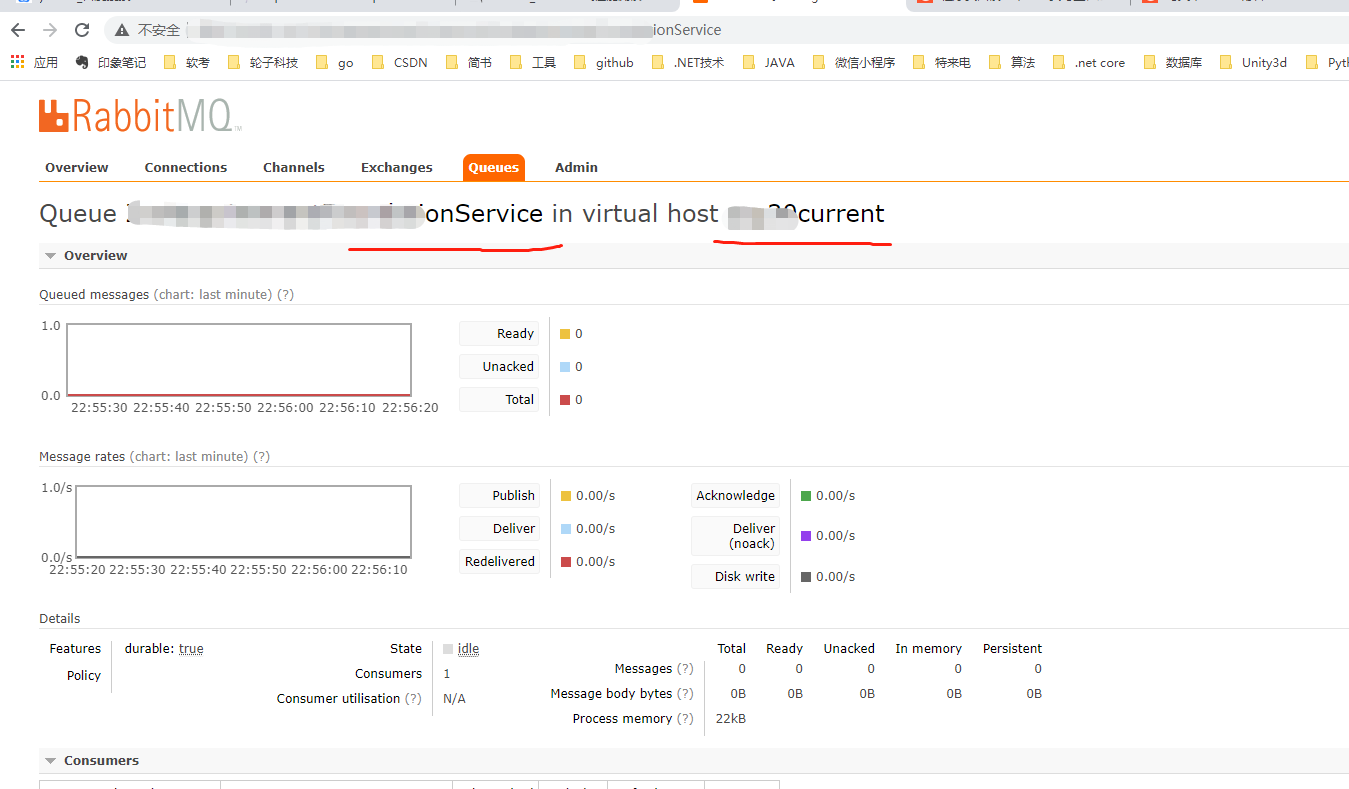This screenshot has height=789, width=1349.
Task: Go to the Admin tab
Action: click(577, 167)
